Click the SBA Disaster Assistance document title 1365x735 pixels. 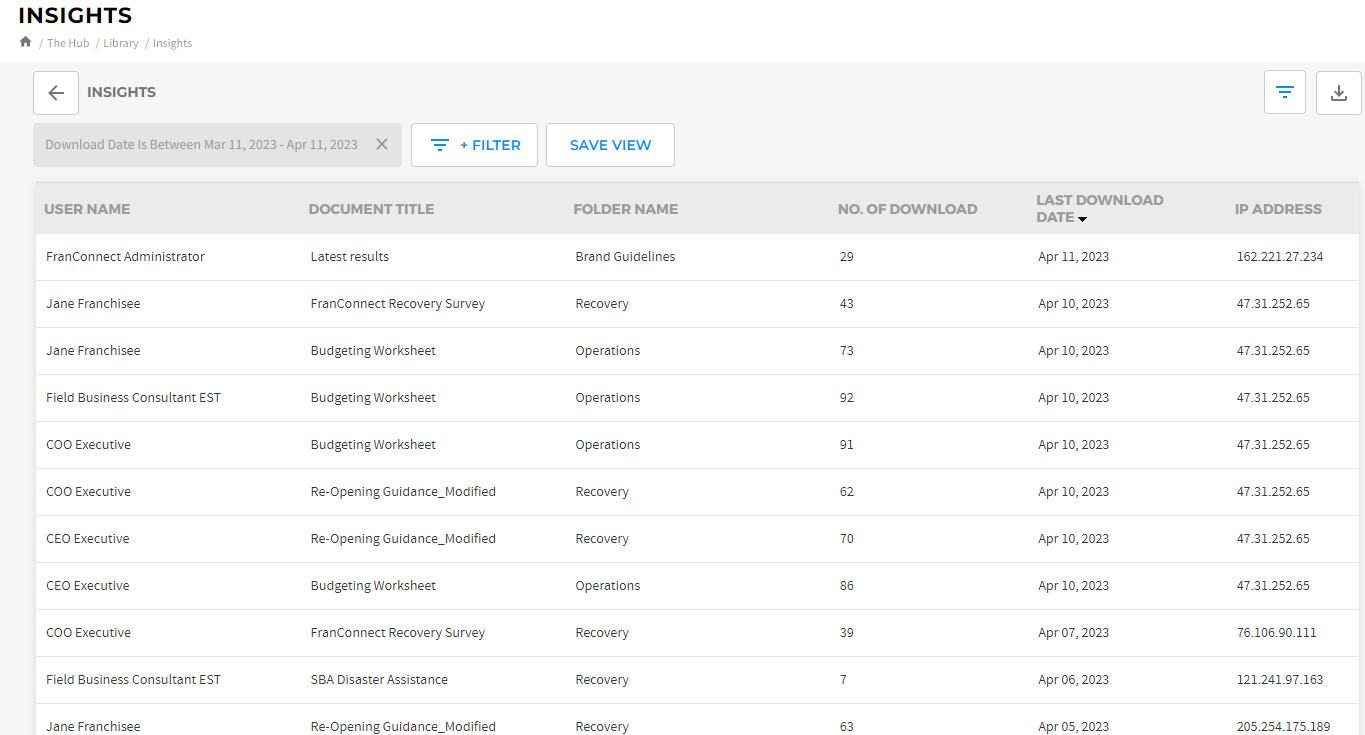[379, 680]
